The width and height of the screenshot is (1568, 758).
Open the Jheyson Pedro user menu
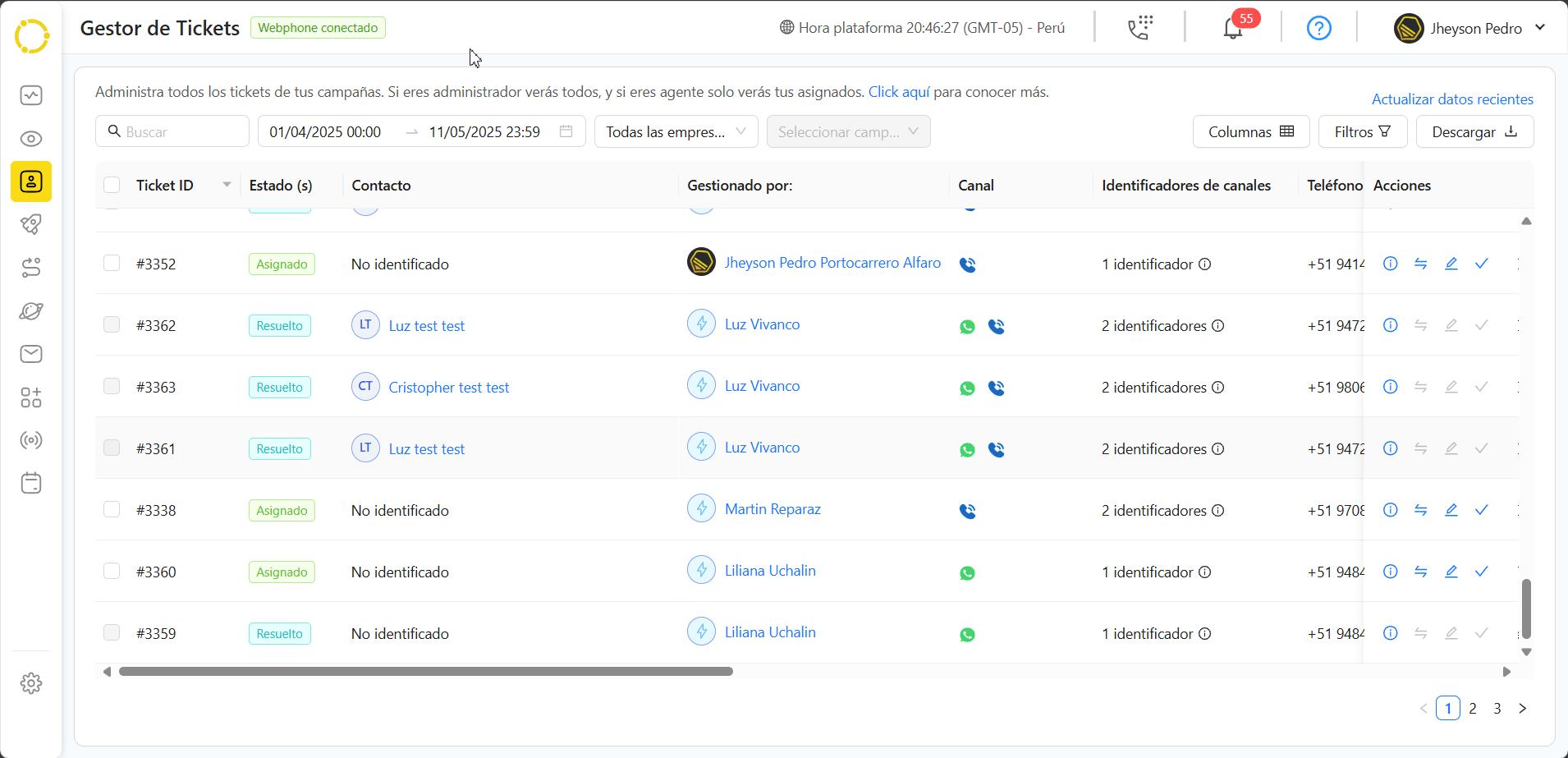click(1469, 29)
